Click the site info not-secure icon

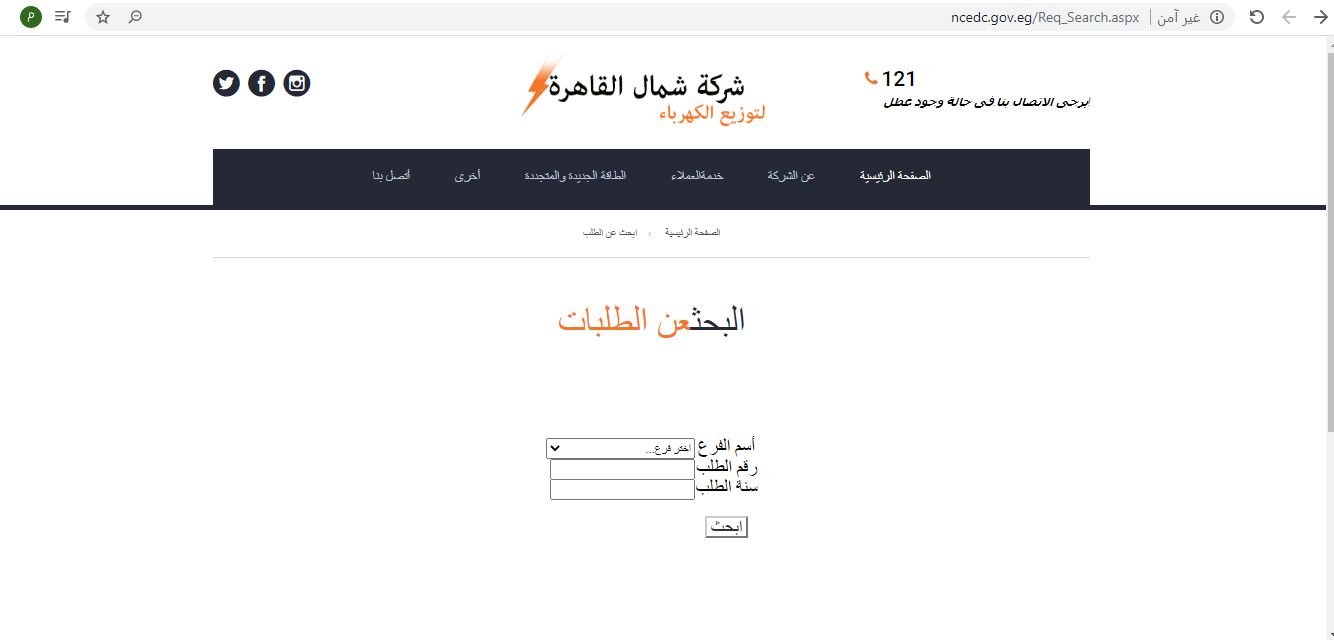coord(1217,17)
